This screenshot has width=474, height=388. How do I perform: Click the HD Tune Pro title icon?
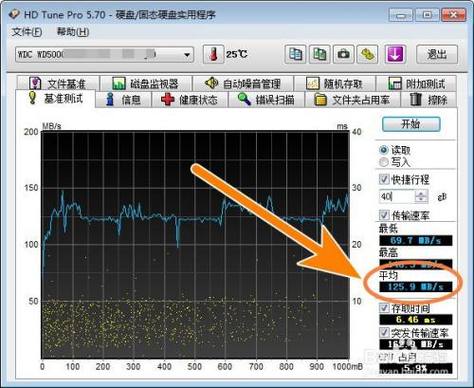click(x=15, y=14)
